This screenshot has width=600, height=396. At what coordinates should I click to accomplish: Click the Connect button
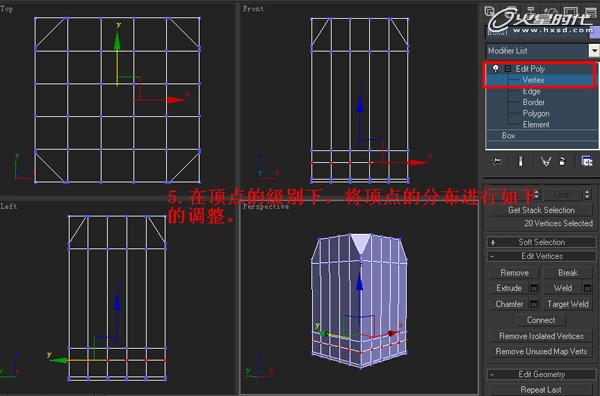pyautogui.click(x=541, y=320)
